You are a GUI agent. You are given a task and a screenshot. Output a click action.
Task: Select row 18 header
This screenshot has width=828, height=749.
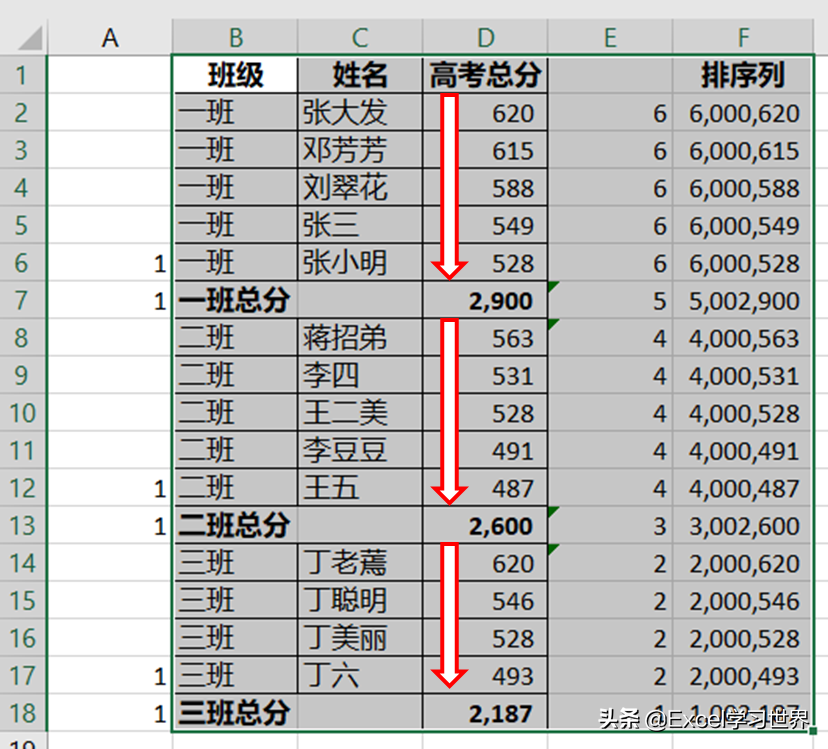click(x=23, y=713)
